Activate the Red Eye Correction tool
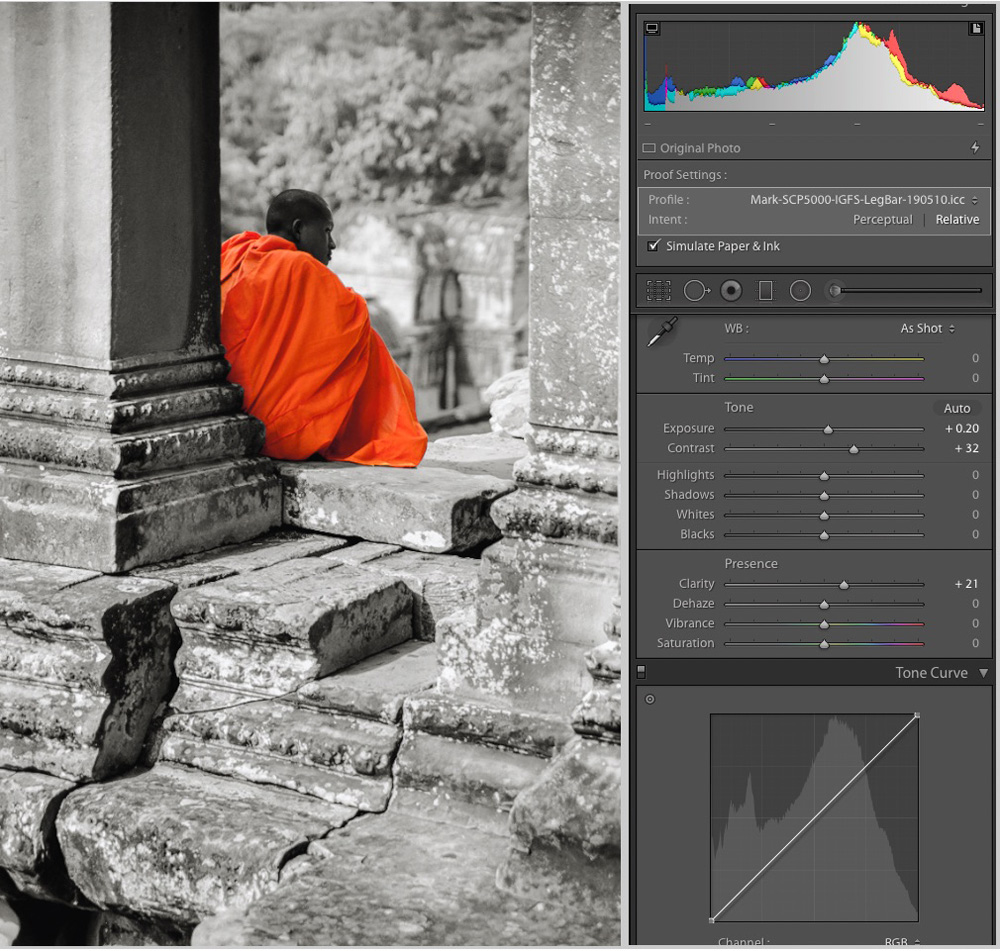The height and width of the screenshot is (951, 1000). click(x=731, y=291)
